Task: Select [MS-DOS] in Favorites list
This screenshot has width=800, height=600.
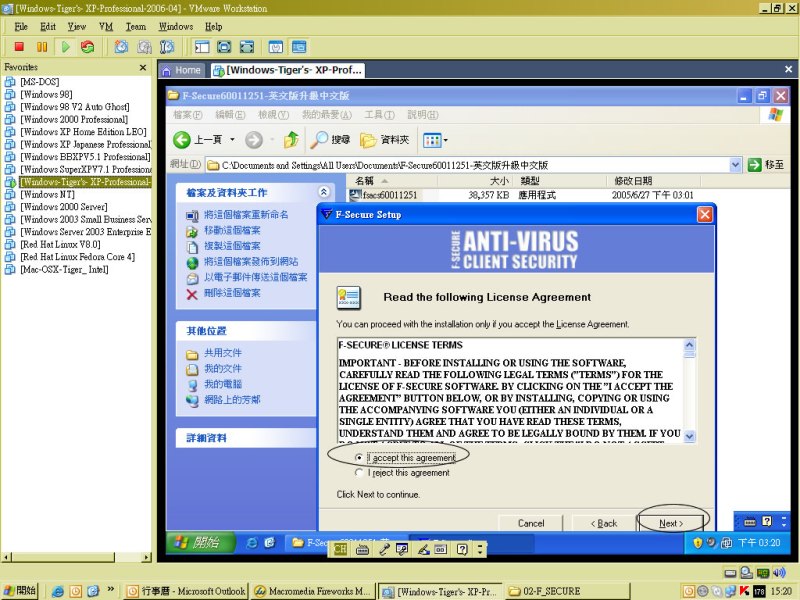Action: point(39,82)
